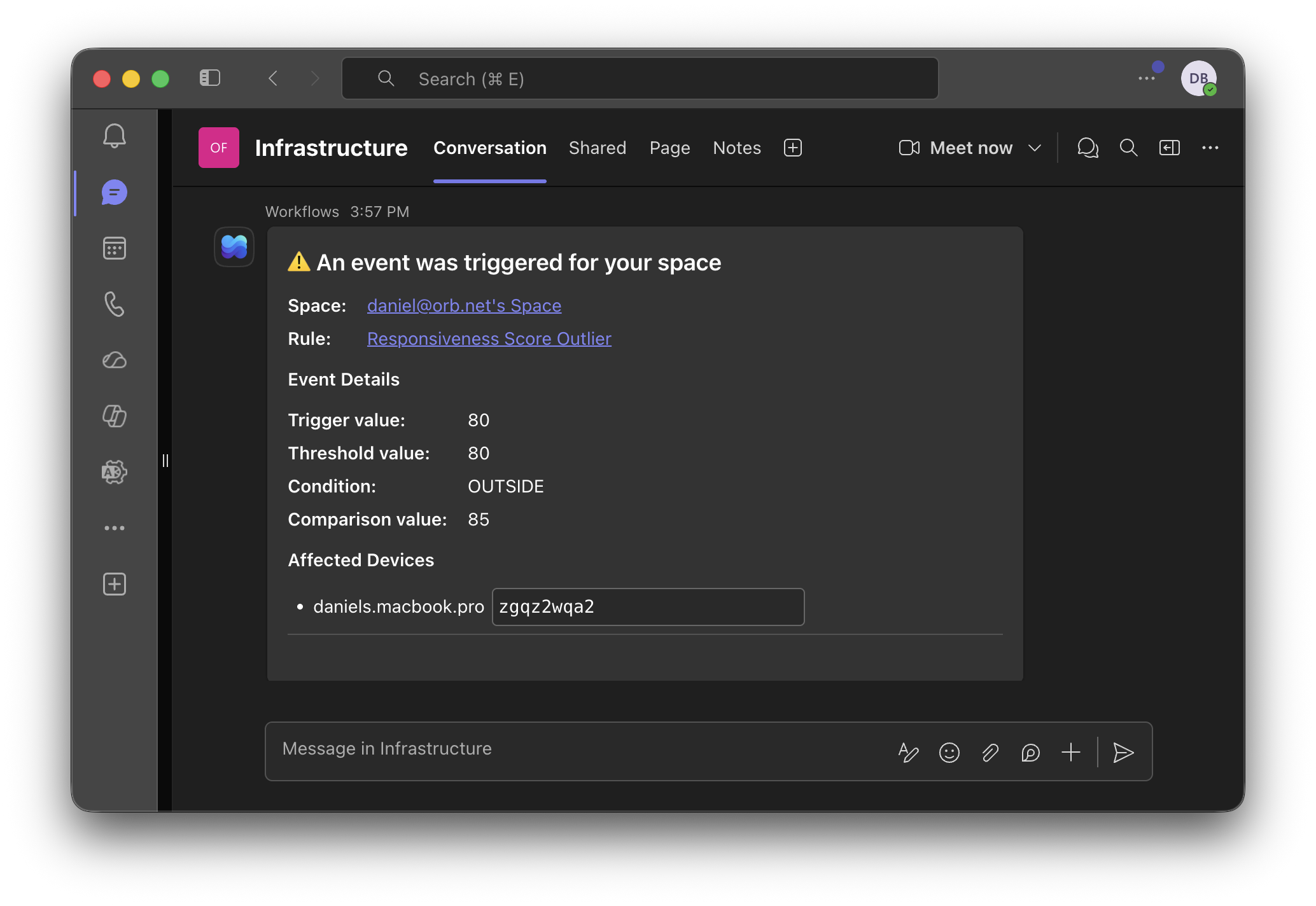The height and width of the screenshot is (906, 1316).
Task: Open actions and apps plus in compose bar
Action: coord(1071,753)
